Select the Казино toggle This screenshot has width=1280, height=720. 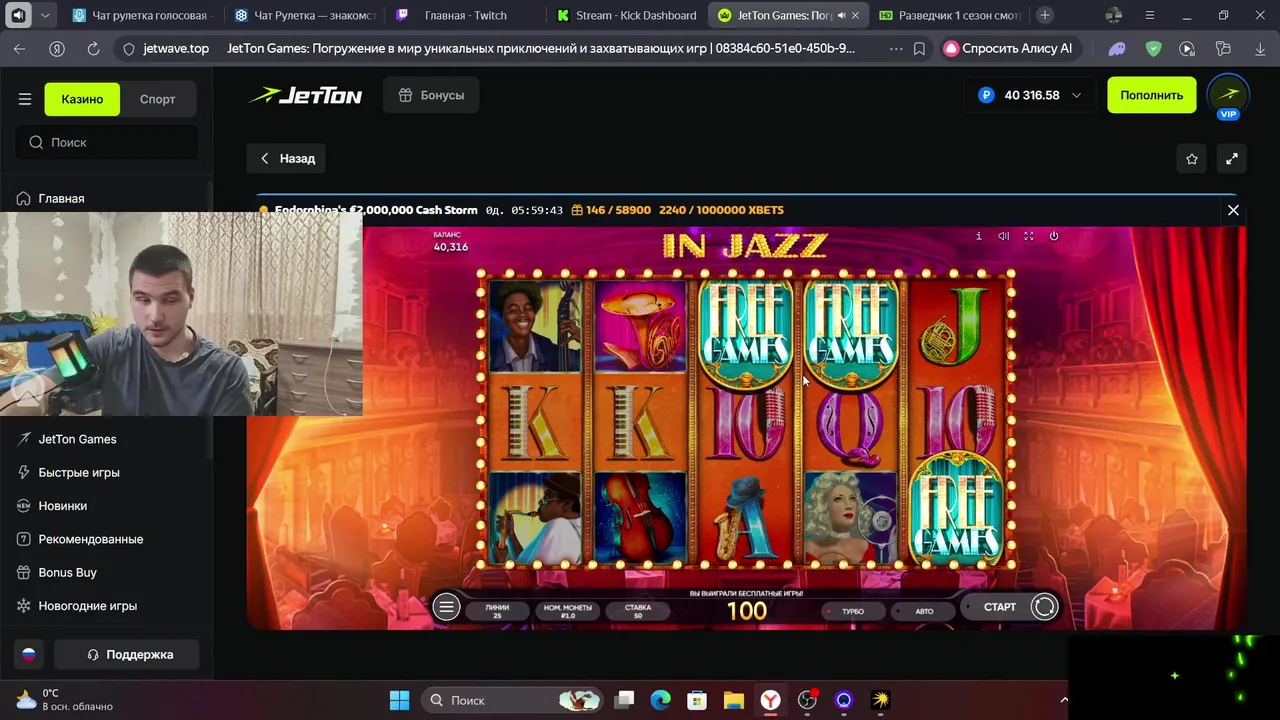(x=82, y=99)
